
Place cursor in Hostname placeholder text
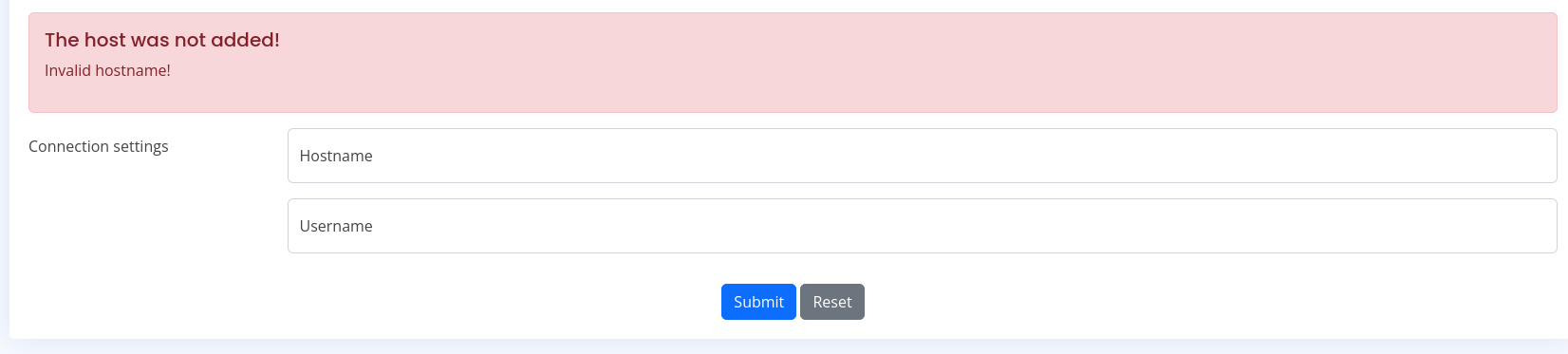coord(336,156)
